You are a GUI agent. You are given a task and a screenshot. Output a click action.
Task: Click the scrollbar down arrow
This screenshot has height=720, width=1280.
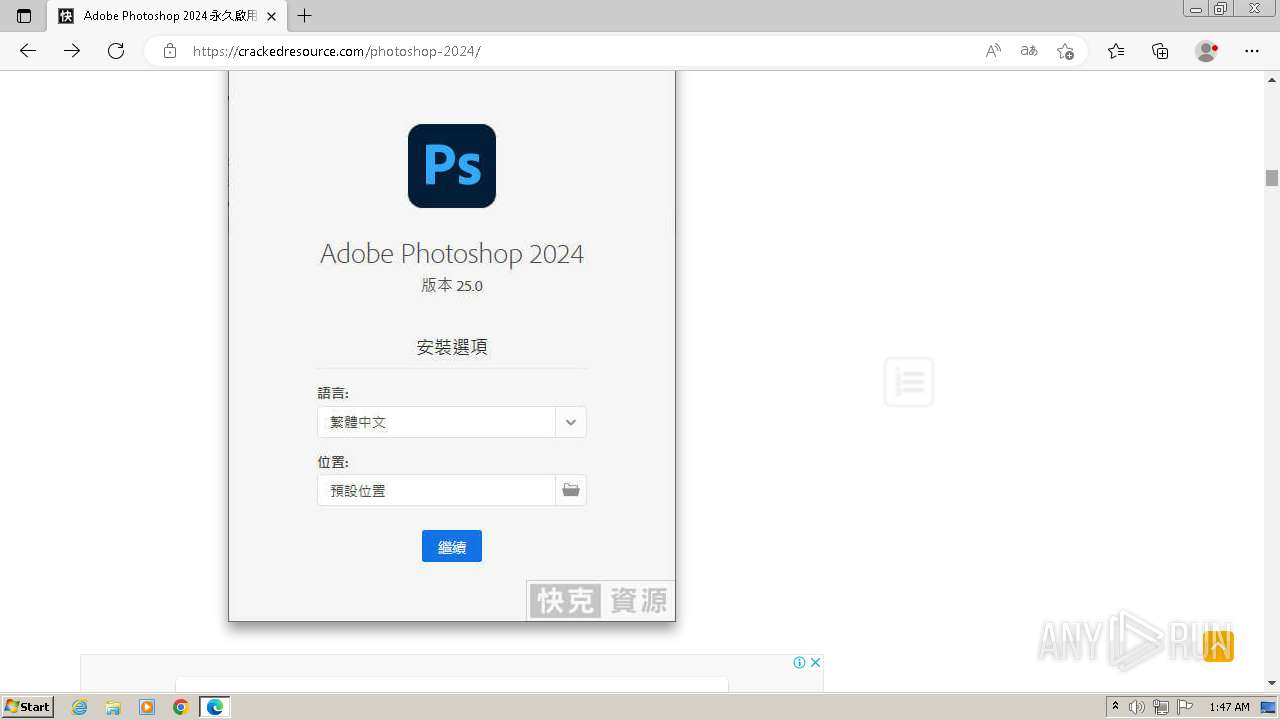[1272, 683]
